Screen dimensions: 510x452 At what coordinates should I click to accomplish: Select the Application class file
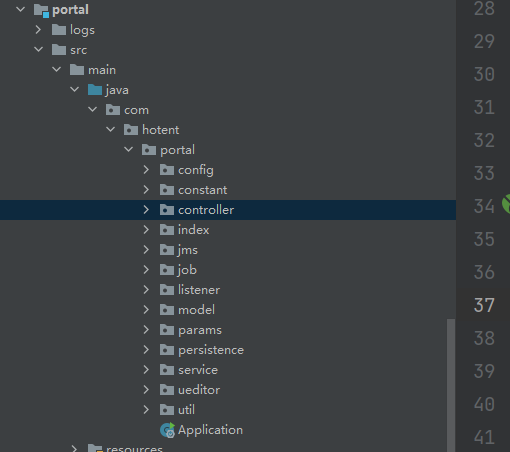pyautogui.click(x=210, y=430)
